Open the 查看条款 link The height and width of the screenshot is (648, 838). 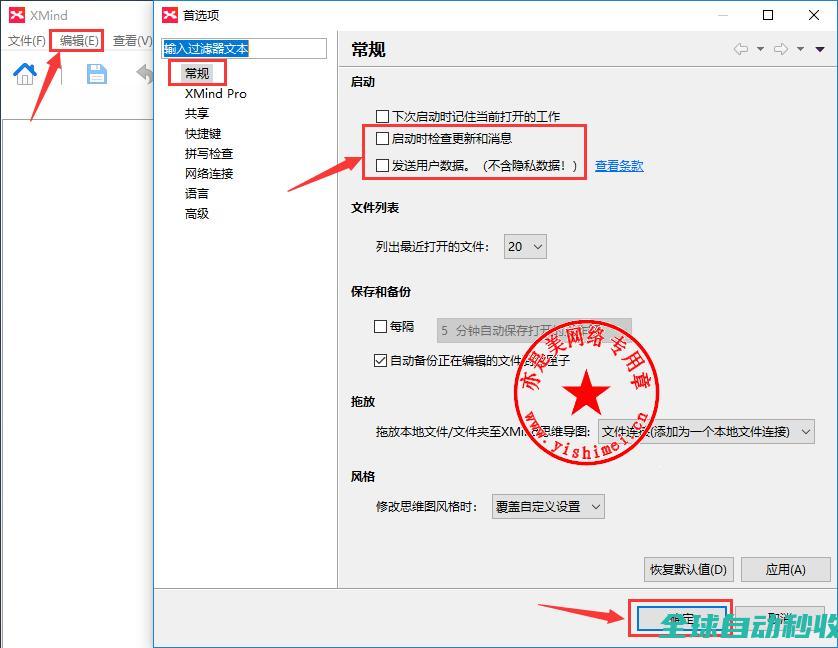coord(619,166)
